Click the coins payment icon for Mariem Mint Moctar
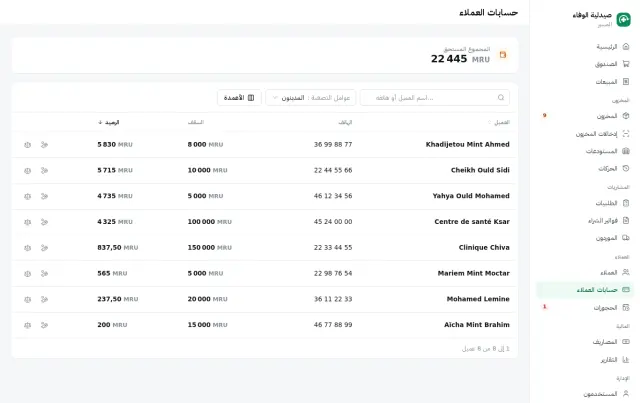 tap(44, 274)
